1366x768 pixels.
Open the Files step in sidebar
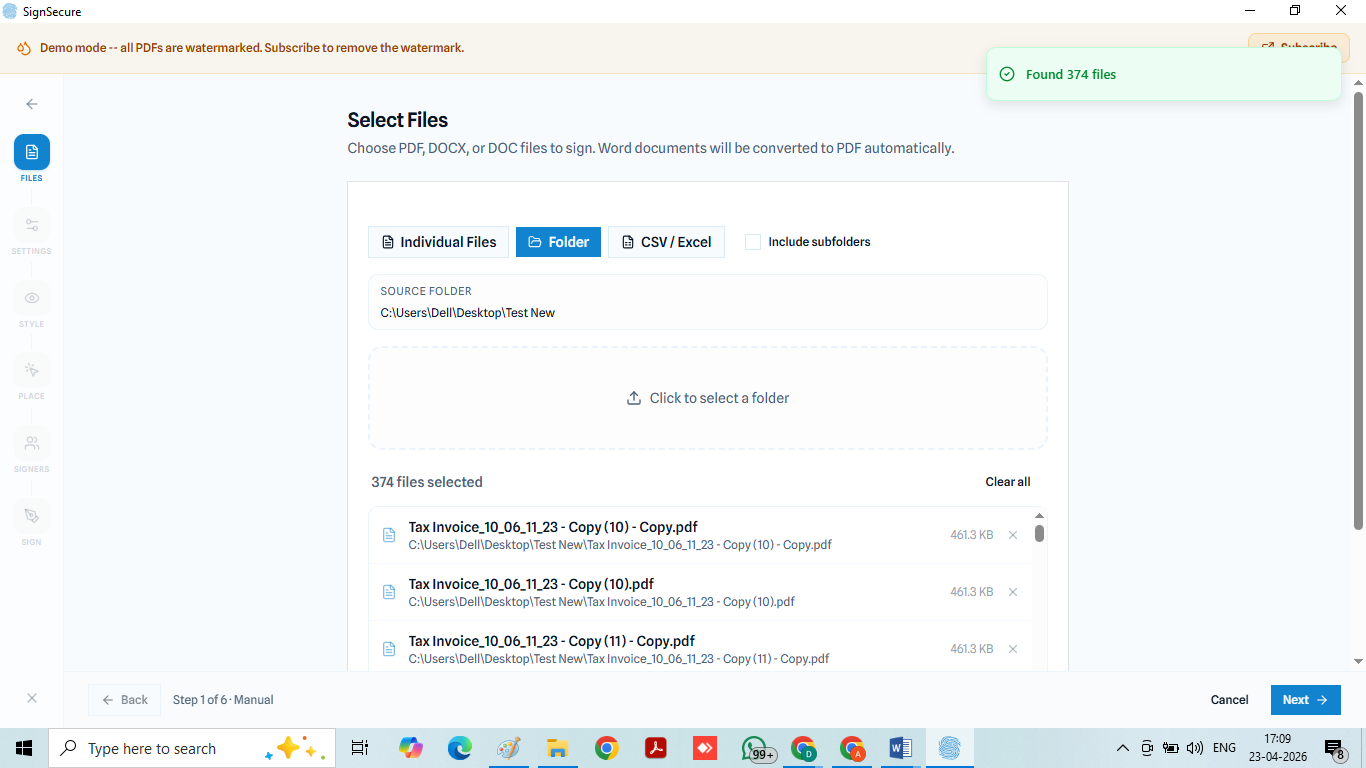point(32,153)
